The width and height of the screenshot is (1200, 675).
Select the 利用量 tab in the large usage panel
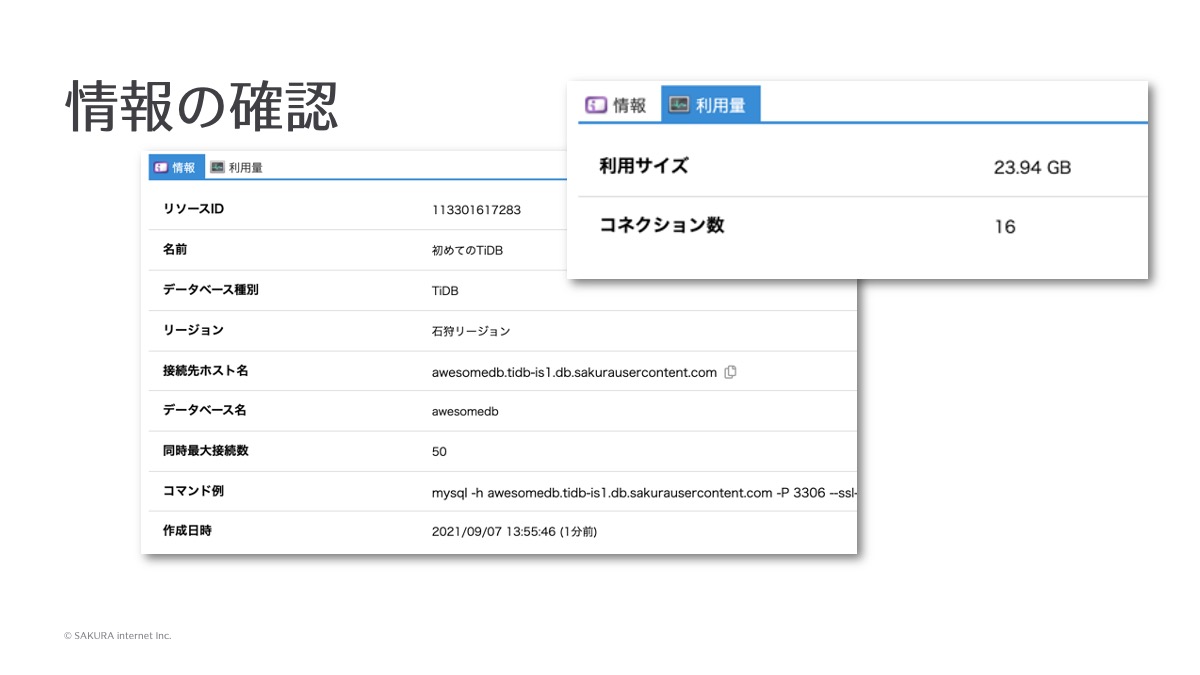[x=710, y=105]
